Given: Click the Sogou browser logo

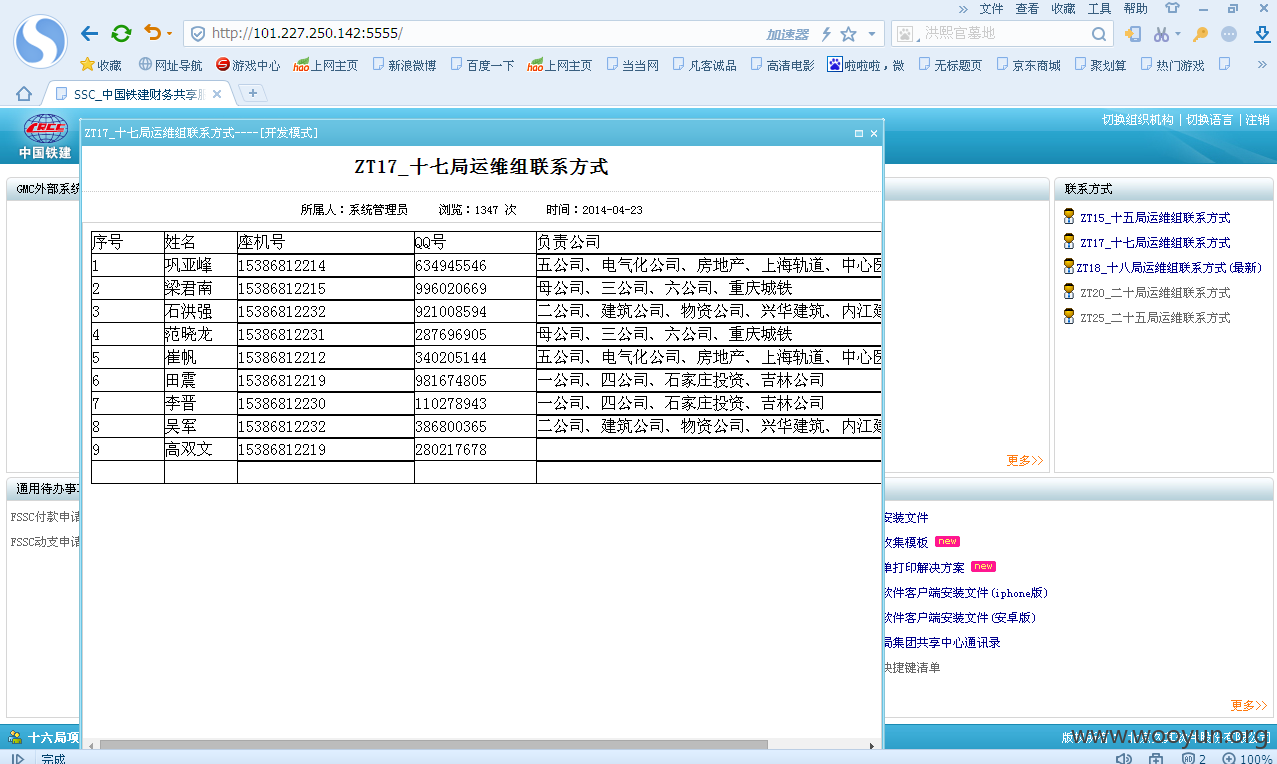Looking at the screenshot, I should tap(40, 41).
